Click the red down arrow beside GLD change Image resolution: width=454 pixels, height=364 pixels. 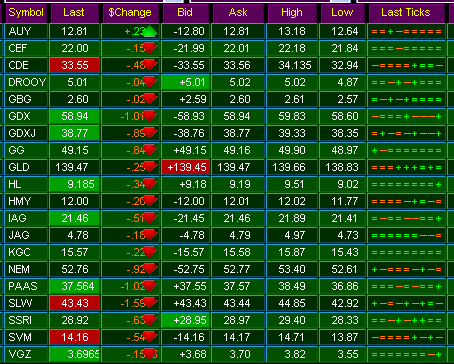(x=150, y=167)
